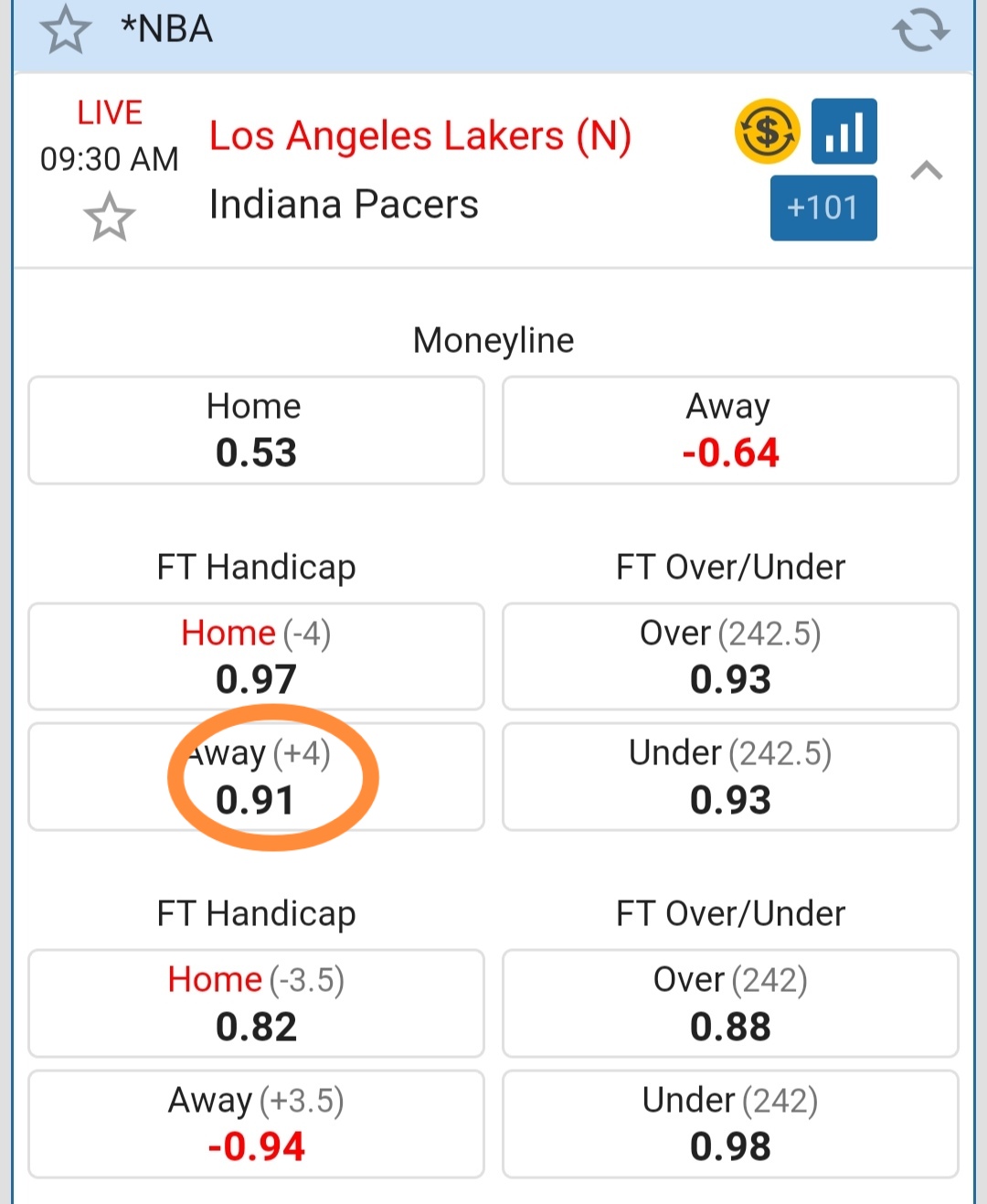987x1204 pixels.
Task: Open the yellow cash out coin icon
Action: 767,132
